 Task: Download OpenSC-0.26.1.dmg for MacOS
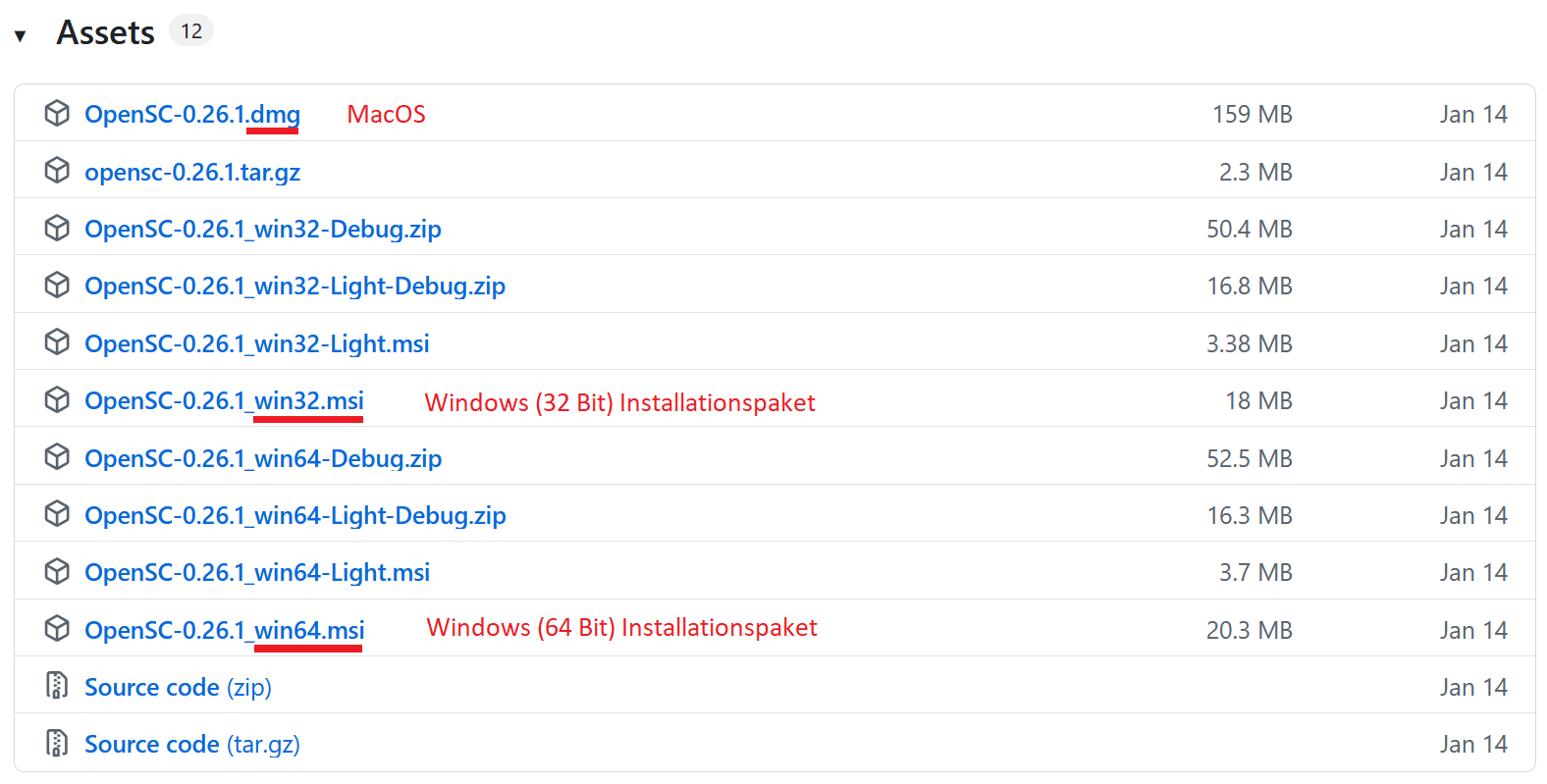point(192,115)
